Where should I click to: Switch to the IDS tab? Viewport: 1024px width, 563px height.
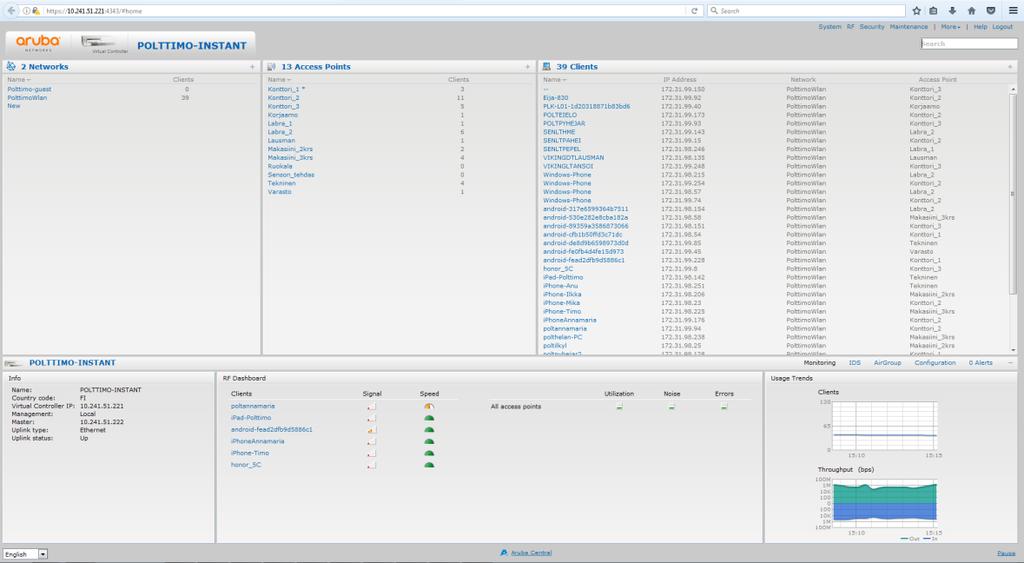pyautogui.click(x=854, y=362)
